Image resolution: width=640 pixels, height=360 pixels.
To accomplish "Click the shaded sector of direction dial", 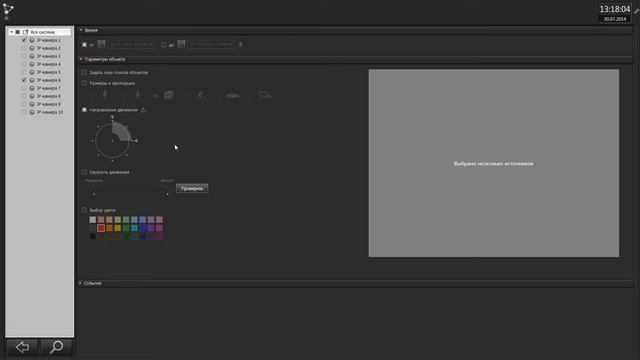I will point(121,131).
